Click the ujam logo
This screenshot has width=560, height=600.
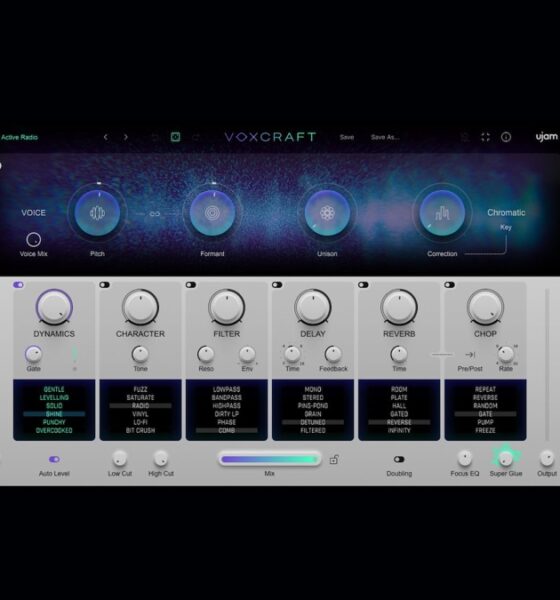(547, 137)
